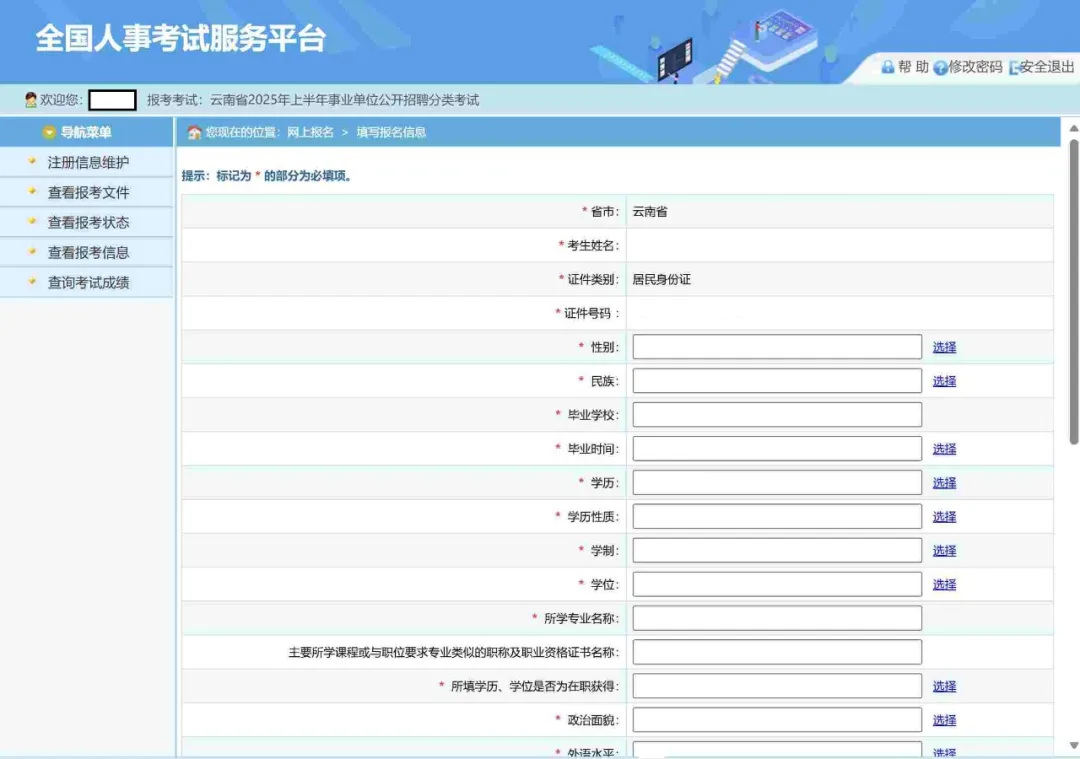This screenshot has height=759, width=1080.
Task: Open the 选择 picker for 毕业时间
Action: [943, 448]
